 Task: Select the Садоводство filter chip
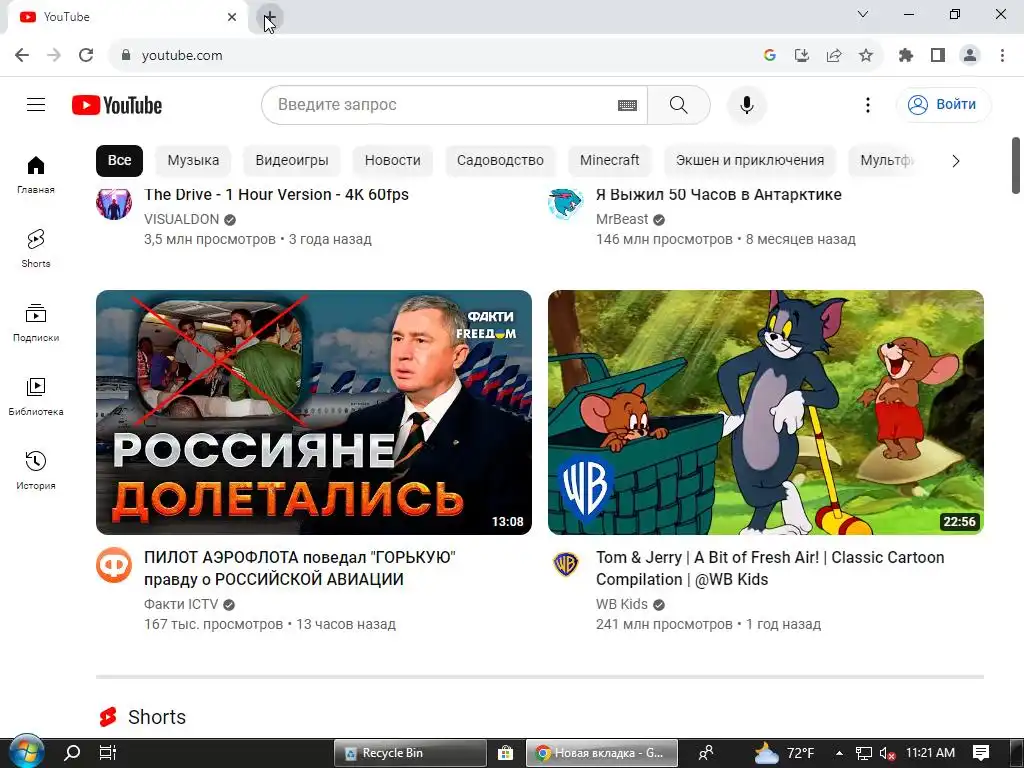point(500,161)
